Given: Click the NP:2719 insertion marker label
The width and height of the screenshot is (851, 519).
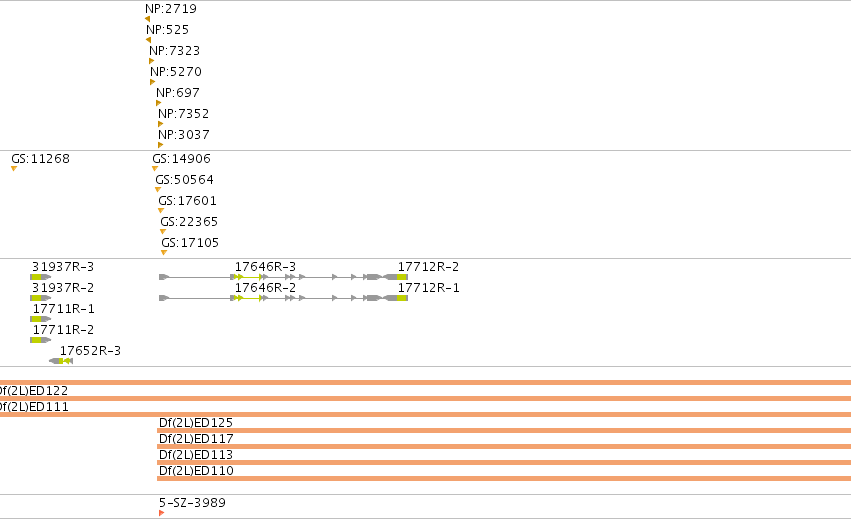Looking at the screenshot, I should coord(170,9).
